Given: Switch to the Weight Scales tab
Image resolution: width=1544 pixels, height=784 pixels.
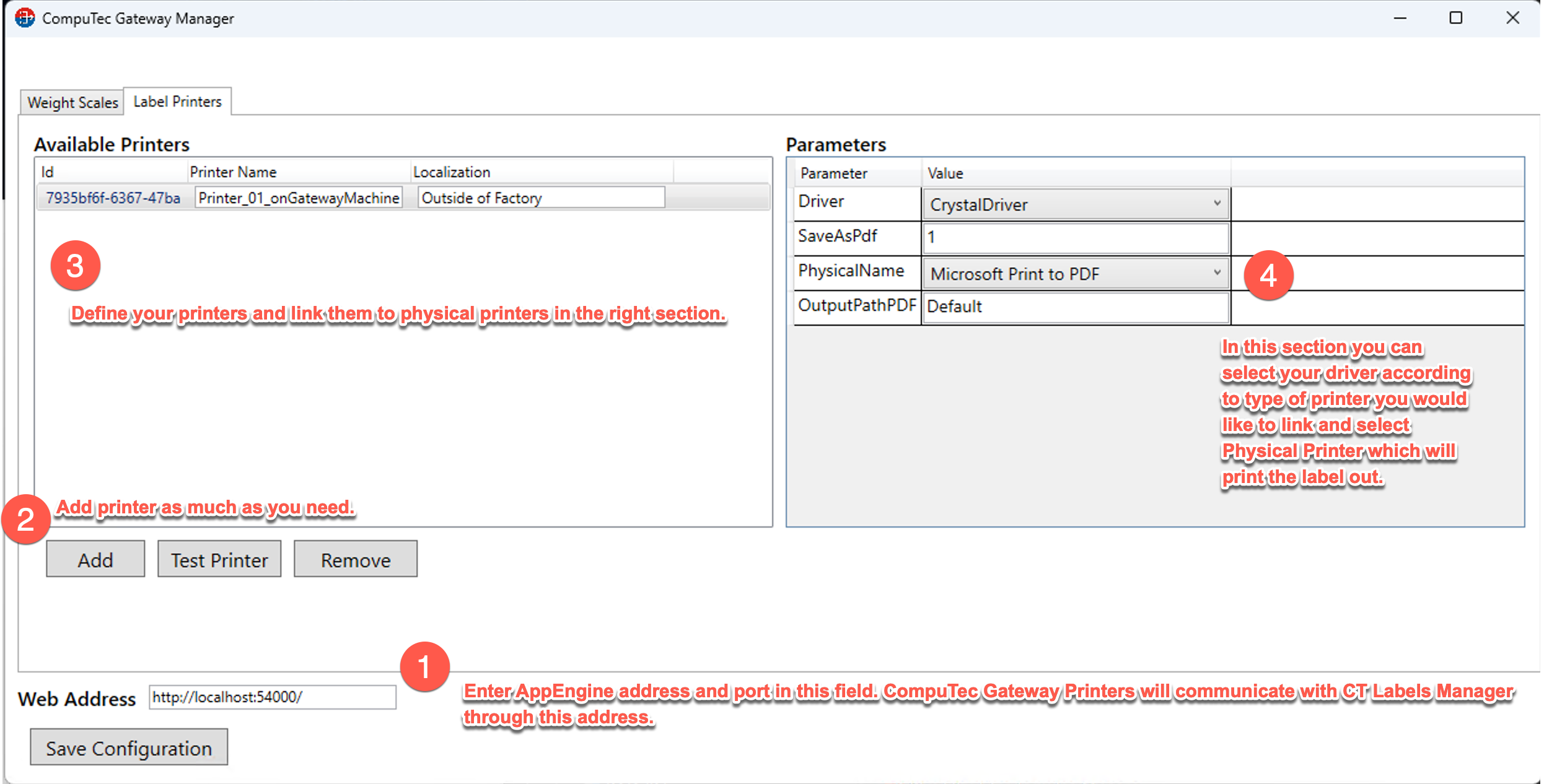Looking at the screenshot, I should tap(72, 102).
